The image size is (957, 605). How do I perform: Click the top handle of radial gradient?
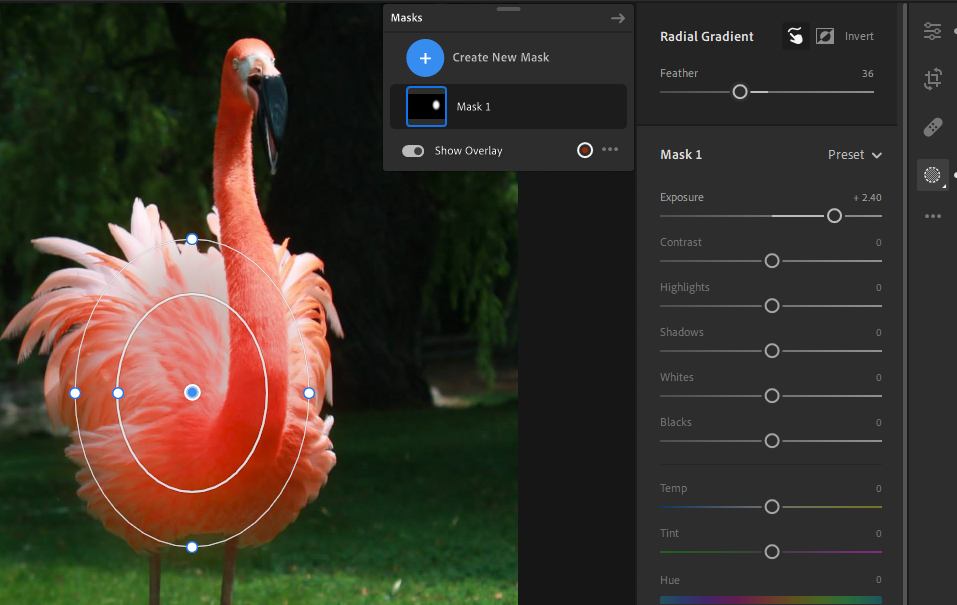coord(192,239)
